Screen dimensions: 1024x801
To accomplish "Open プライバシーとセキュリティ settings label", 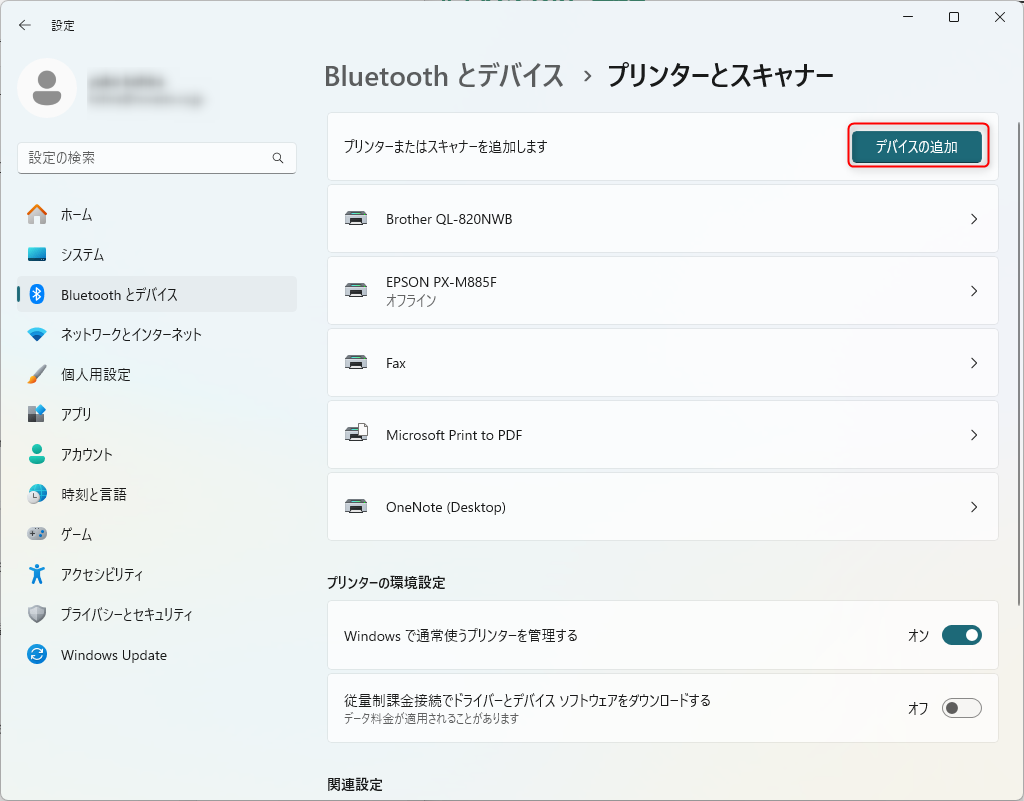I will [x=127, y=614].
